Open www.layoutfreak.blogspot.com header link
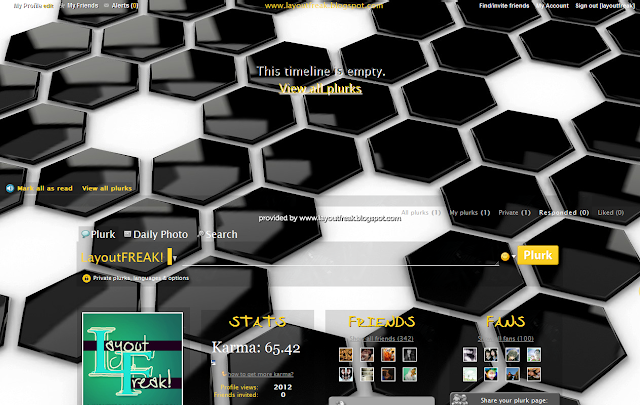640x405 pixels. click(324, 6)
